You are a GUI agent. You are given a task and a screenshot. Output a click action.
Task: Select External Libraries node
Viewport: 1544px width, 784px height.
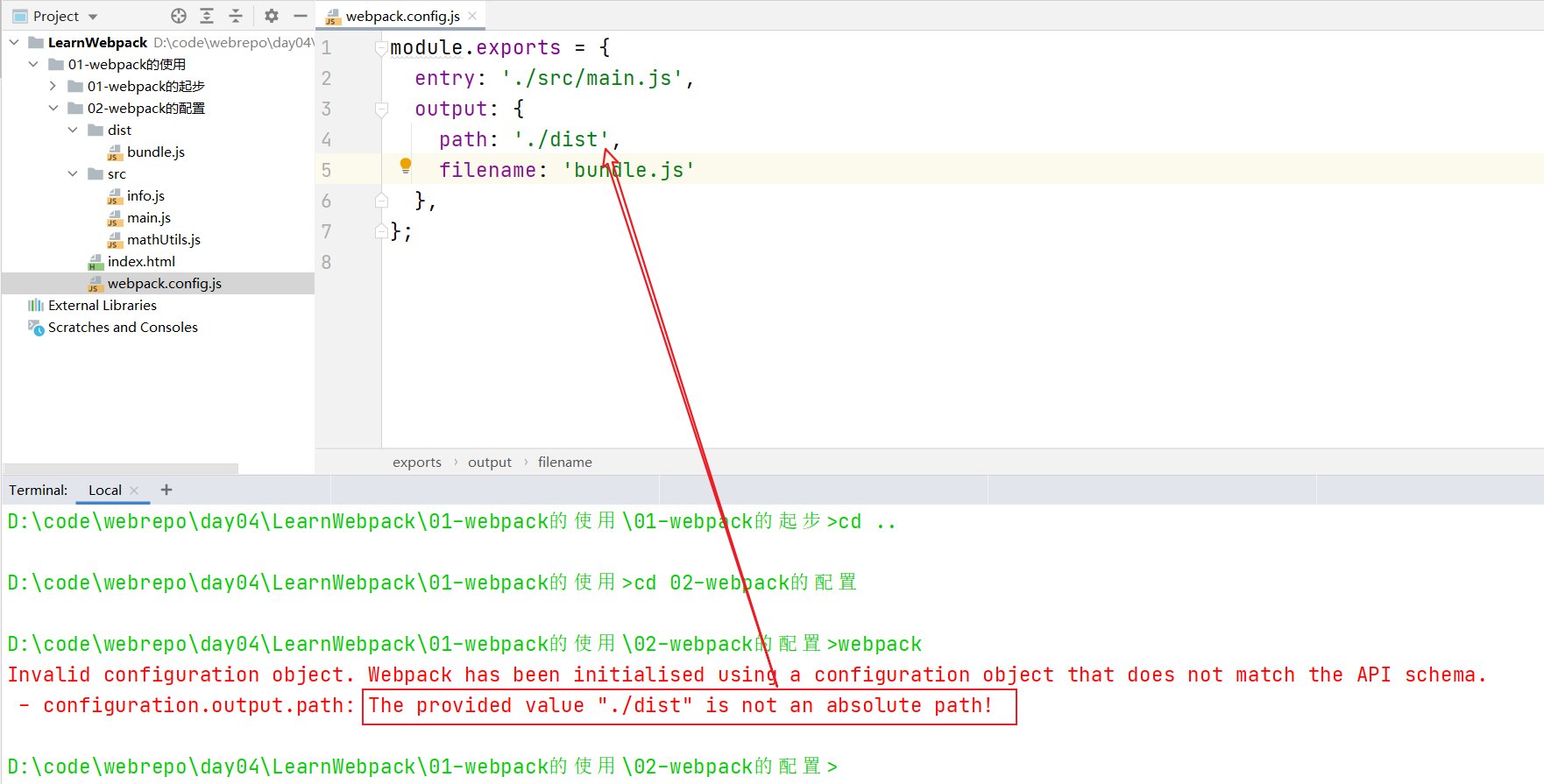tap(103, 305)
